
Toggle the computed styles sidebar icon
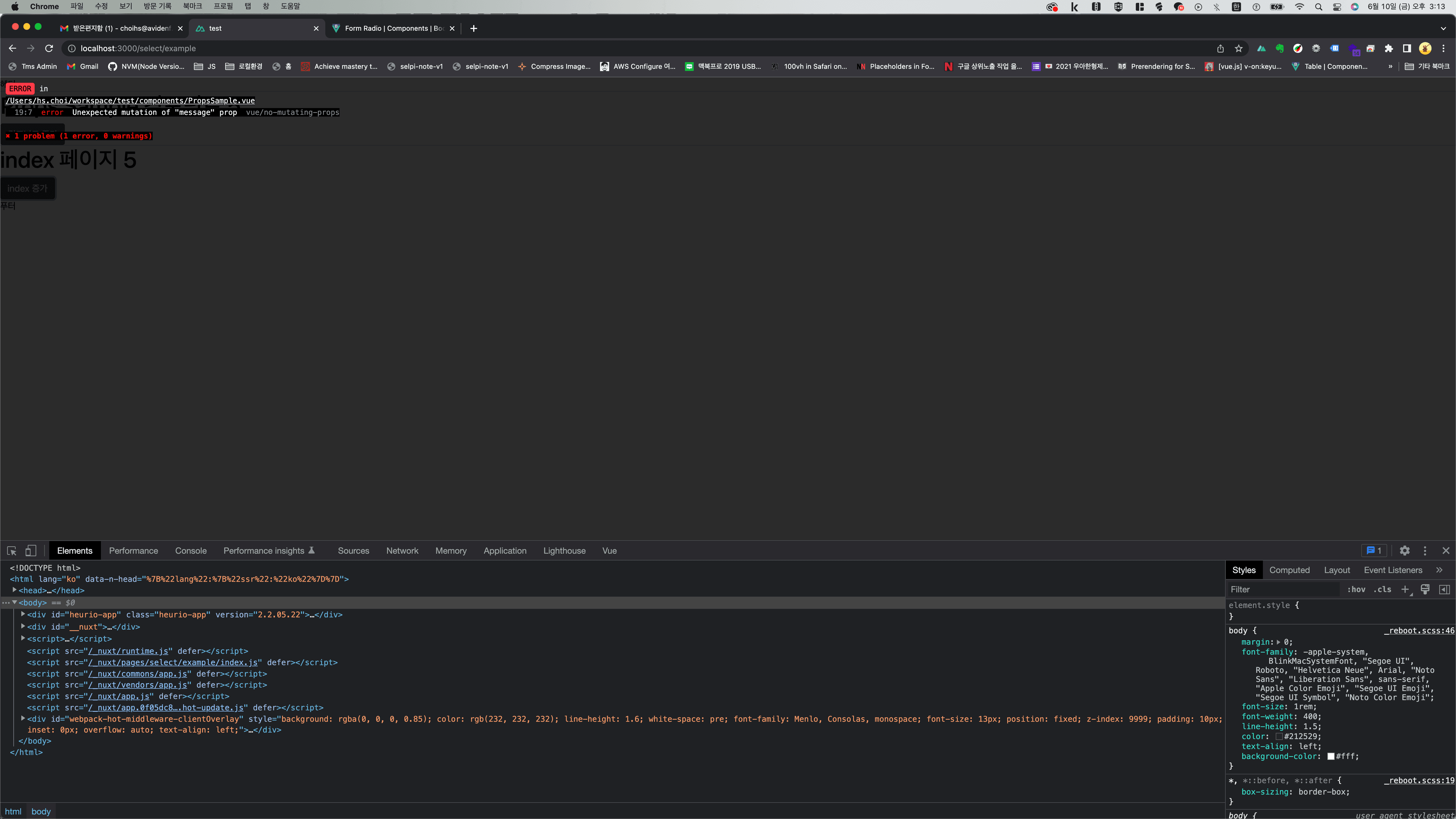coord(1444,590)
